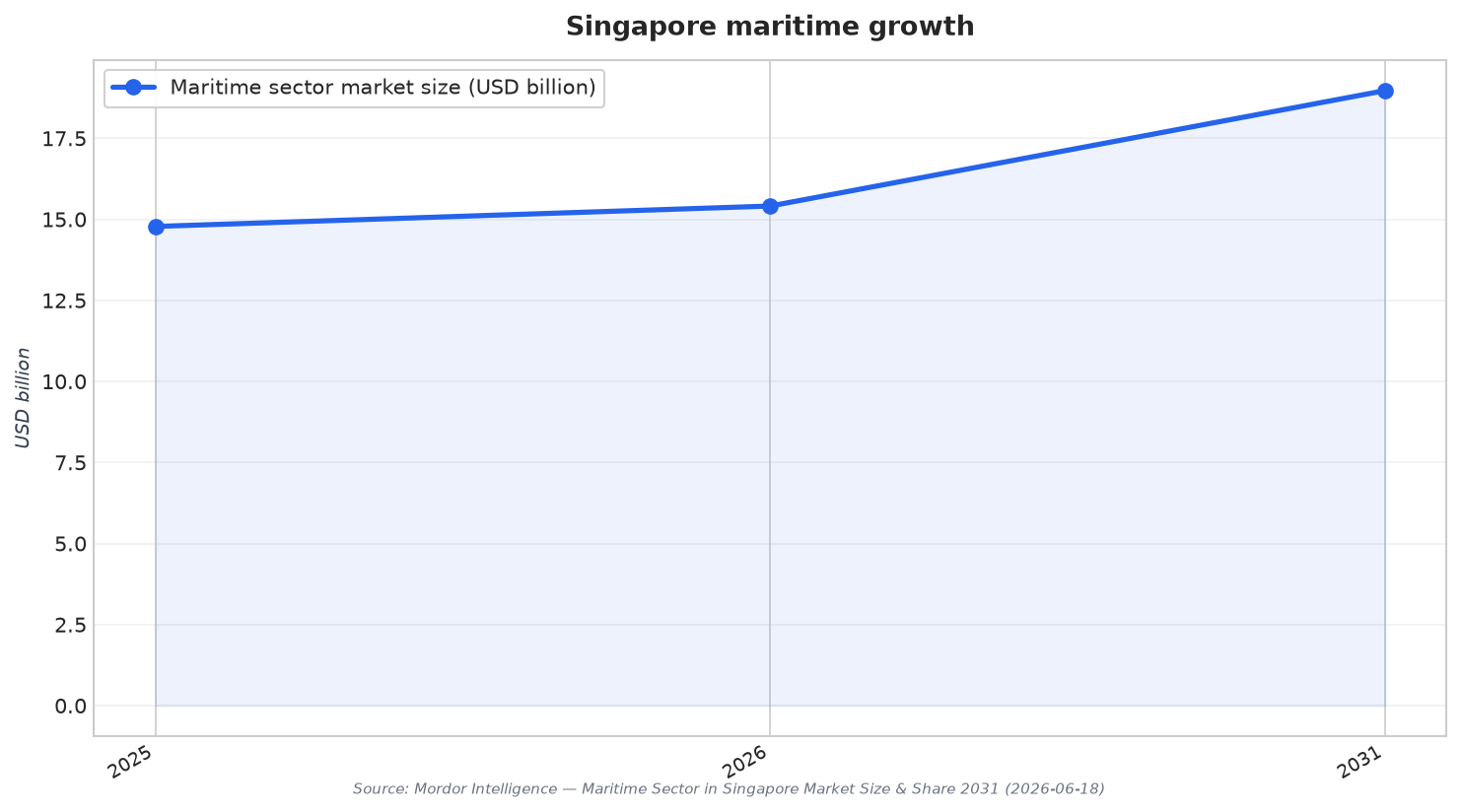Click the "5.0" y-axis tick label
The height and width of the screenshot is (812, 1461).
[x=69, y=544]
